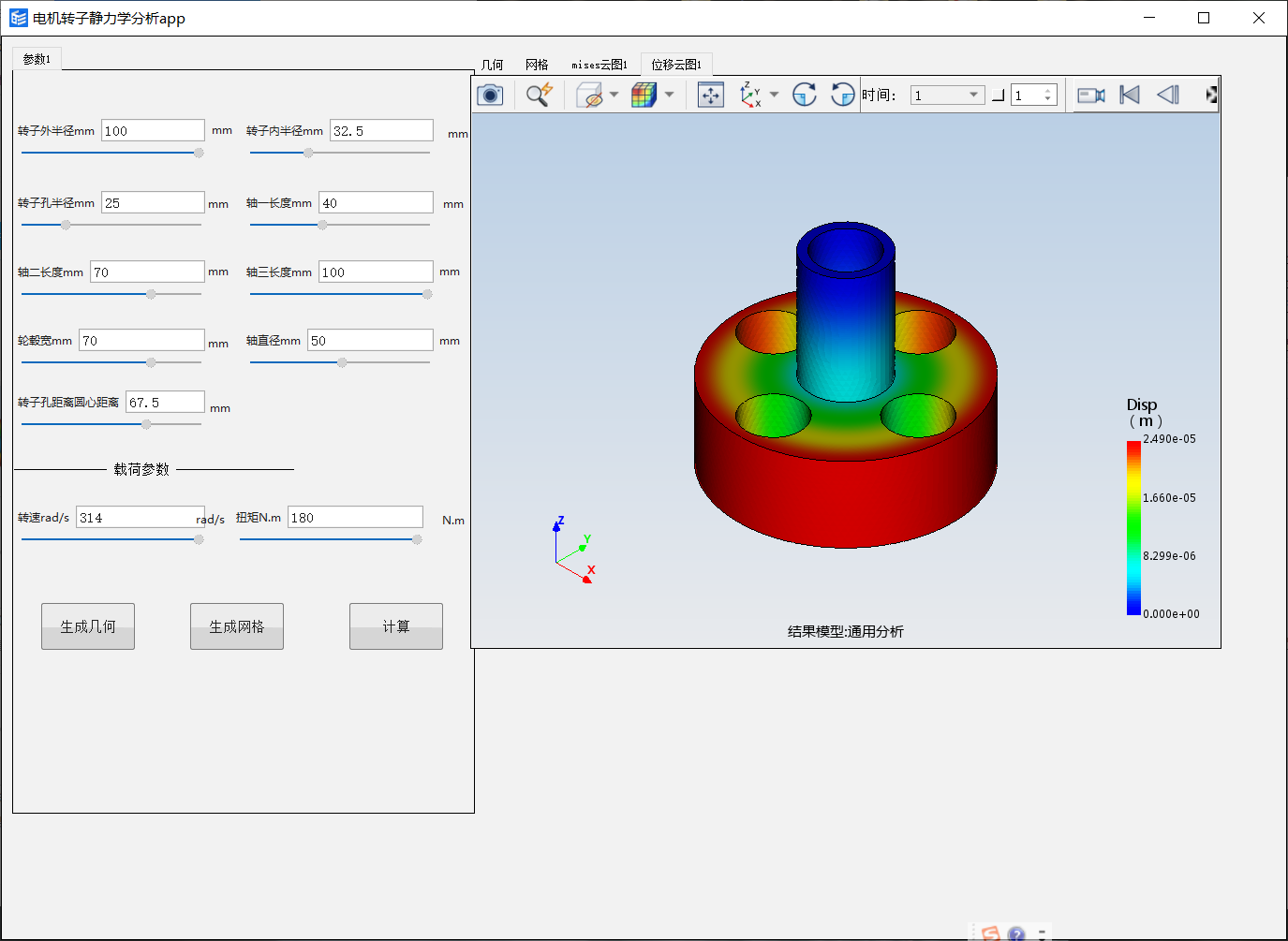This screenshot has width=1288, height=941.
Task: Open the mises云图1 tab
Action: 600,65
